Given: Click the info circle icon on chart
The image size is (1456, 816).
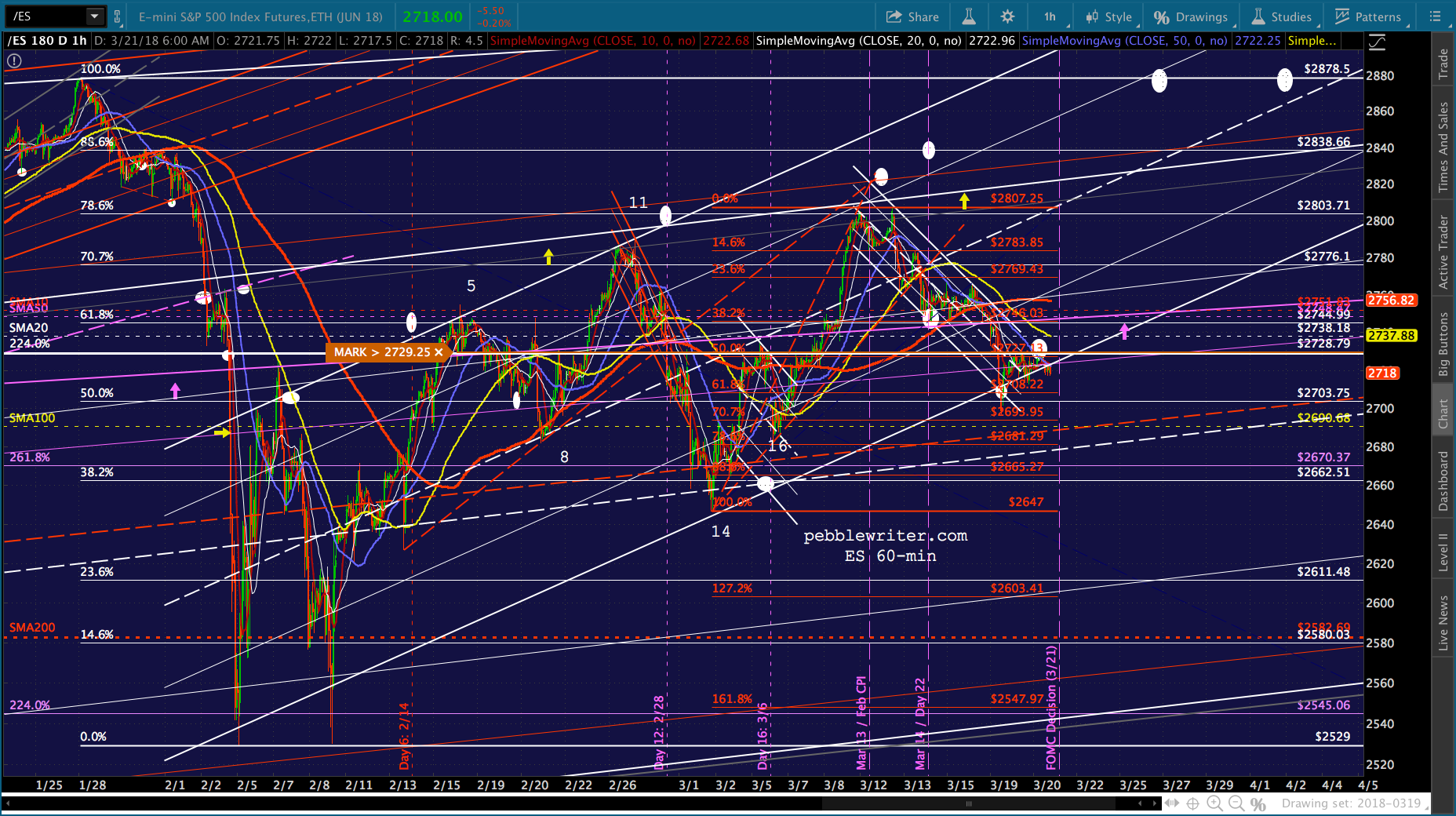Looking at the screenshot, I should 14,60.
